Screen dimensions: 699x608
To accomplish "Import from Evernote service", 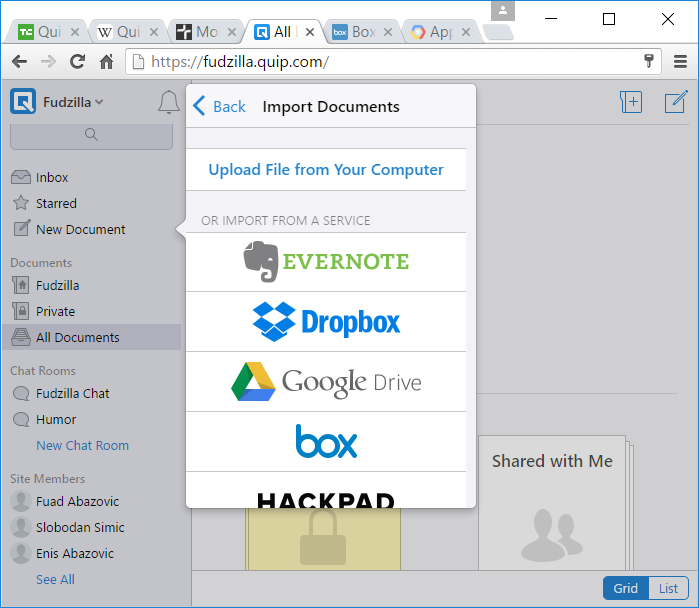I will click(326, 262).
